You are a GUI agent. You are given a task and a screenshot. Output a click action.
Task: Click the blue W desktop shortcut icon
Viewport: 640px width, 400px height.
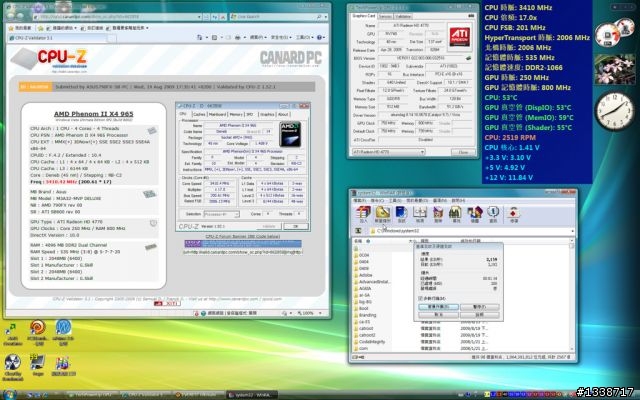click(x=63, y=327)
